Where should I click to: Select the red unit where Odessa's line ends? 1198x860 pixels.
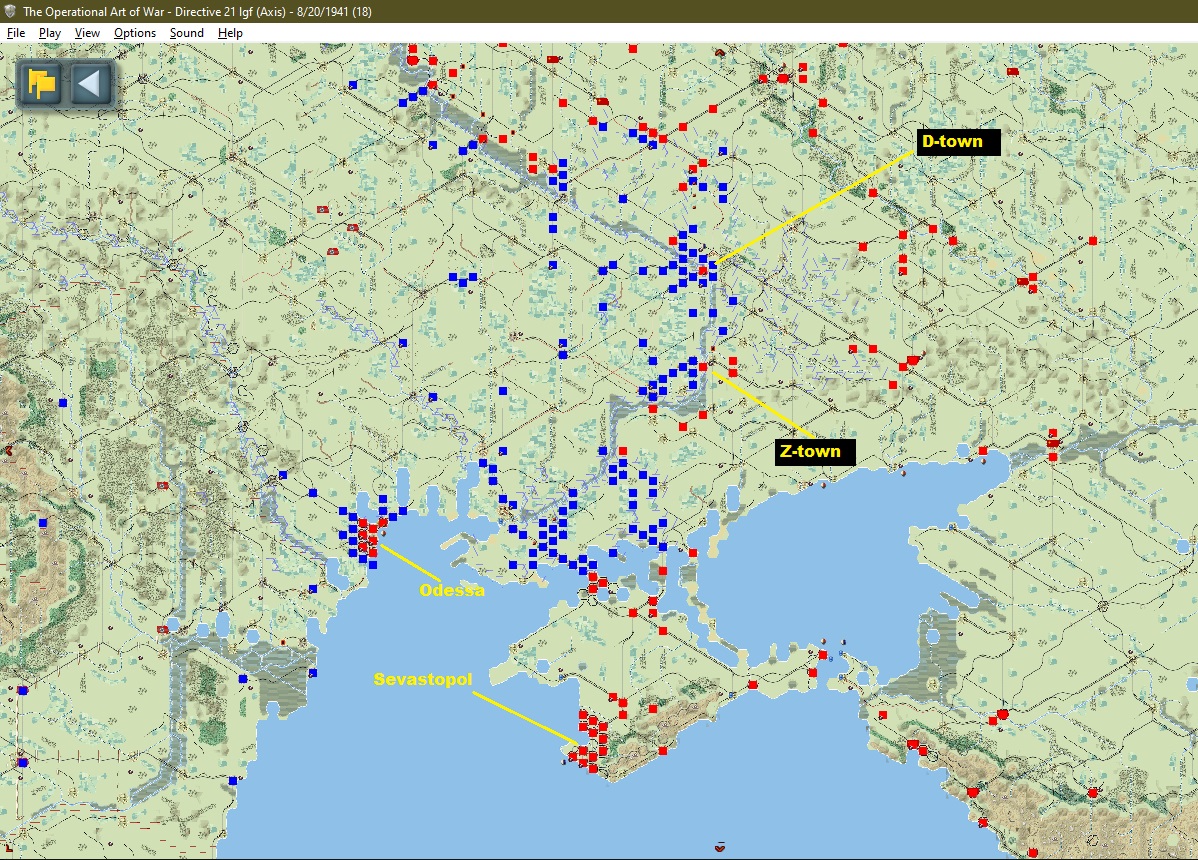coord(373,540)
